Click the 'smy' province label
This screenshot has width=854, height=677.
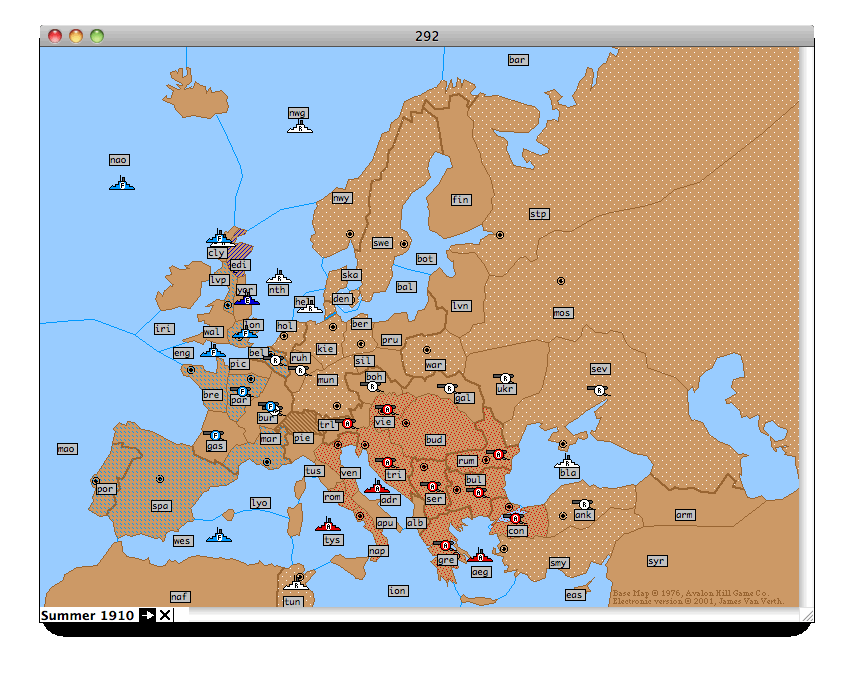pyautogui.click(x=558, y=563)
